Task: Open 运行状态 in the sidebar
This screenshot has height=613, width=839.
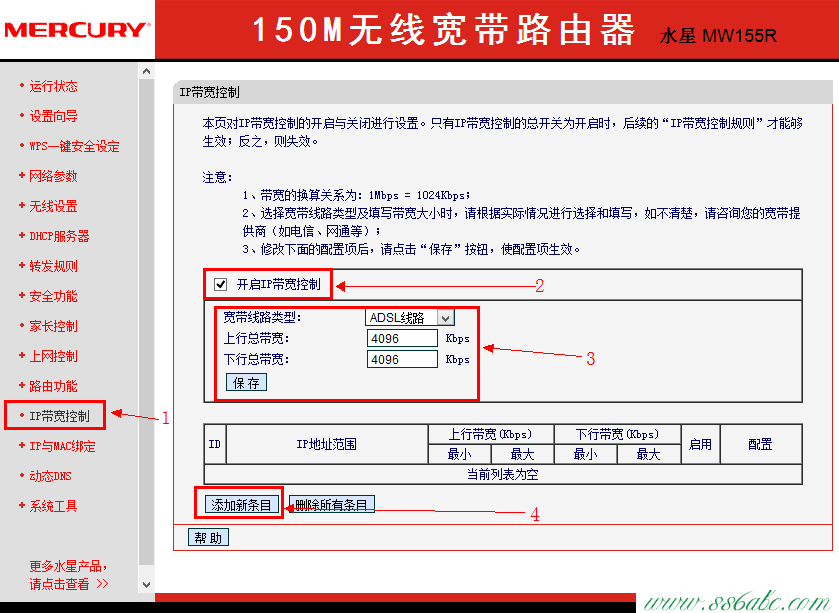Action: 53,86
